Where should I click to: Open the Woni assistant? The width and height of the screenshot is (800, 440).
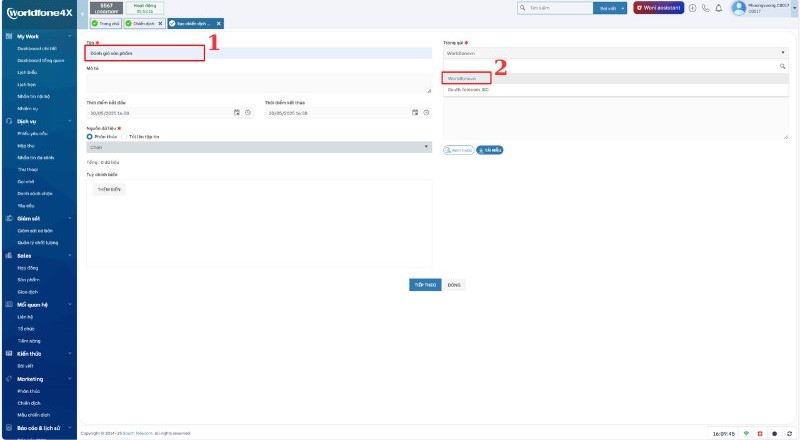point(658,8)
